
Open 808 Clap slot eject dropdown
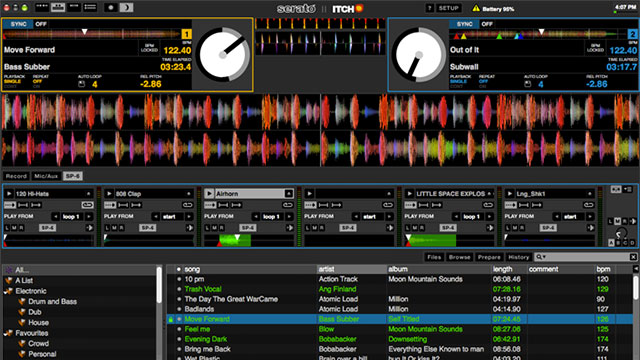(188, 193)
